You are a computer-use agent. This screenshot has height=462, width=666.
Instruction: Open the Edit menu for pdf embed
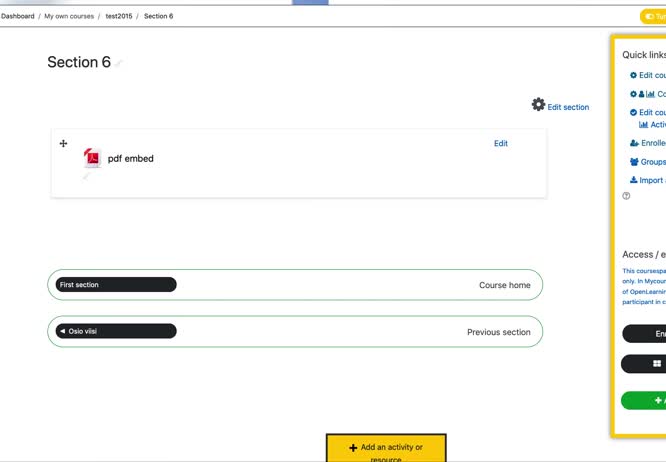pos(501,144)
